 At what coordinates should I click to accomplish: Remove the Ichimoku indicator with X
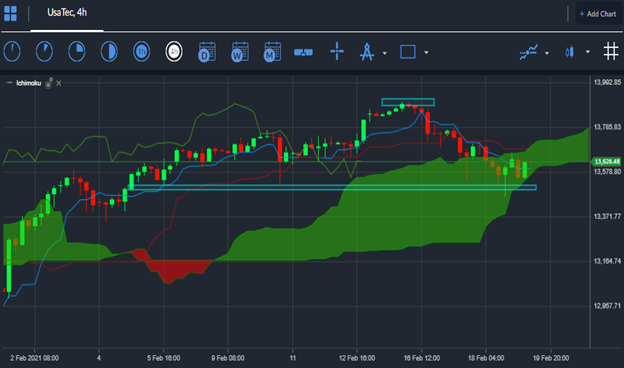pos(59,83)
